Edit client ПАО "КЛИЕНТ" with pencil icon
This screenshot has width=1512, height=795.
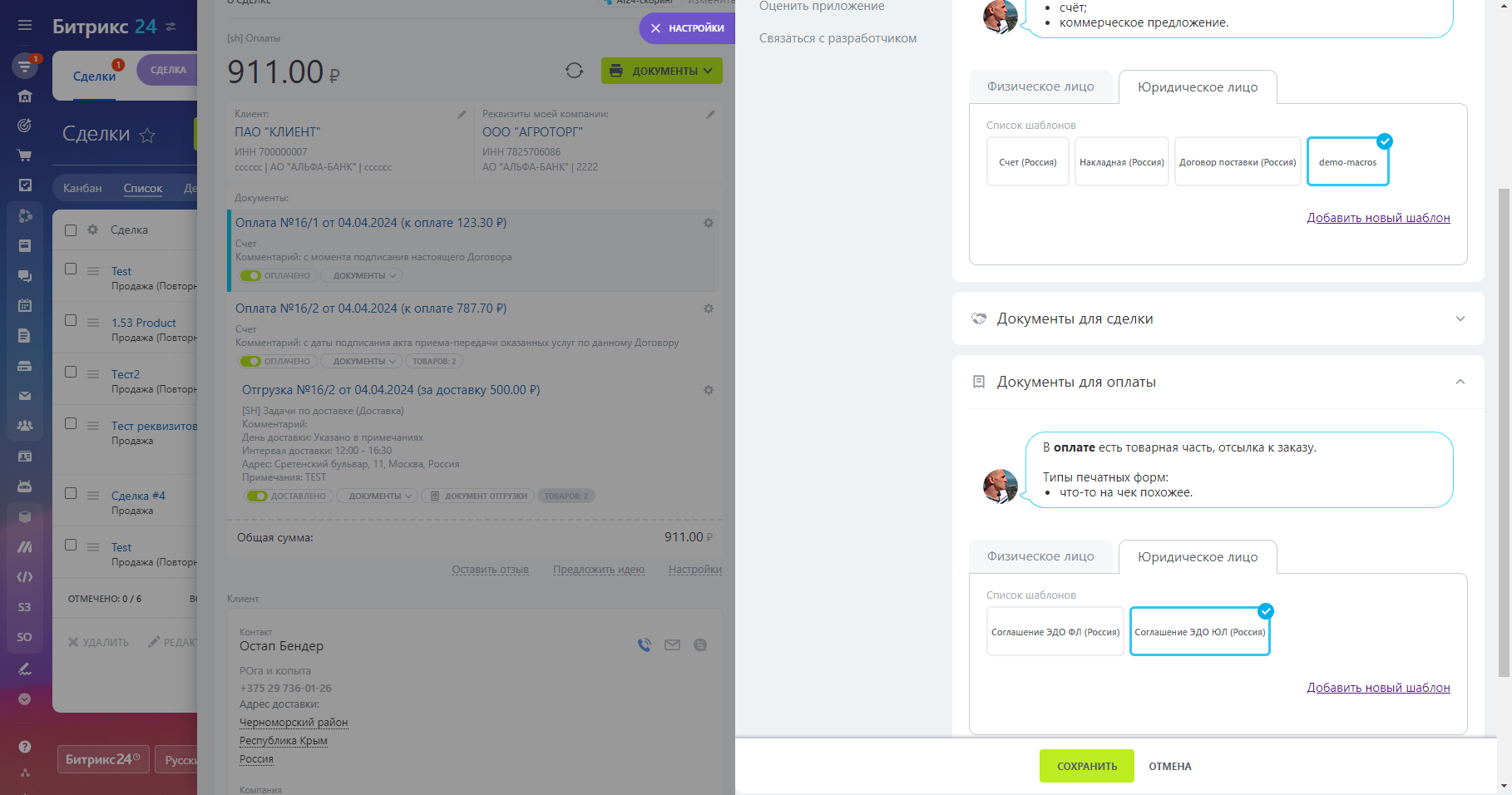click(462, 115)
